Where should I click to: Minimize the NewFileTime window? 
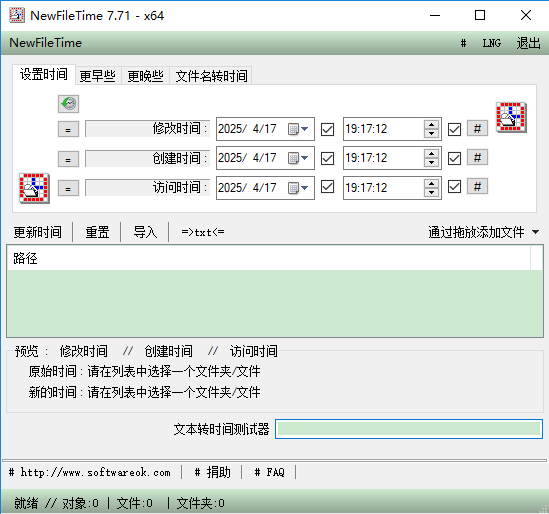pyautogui.click(x=435, y=15)
